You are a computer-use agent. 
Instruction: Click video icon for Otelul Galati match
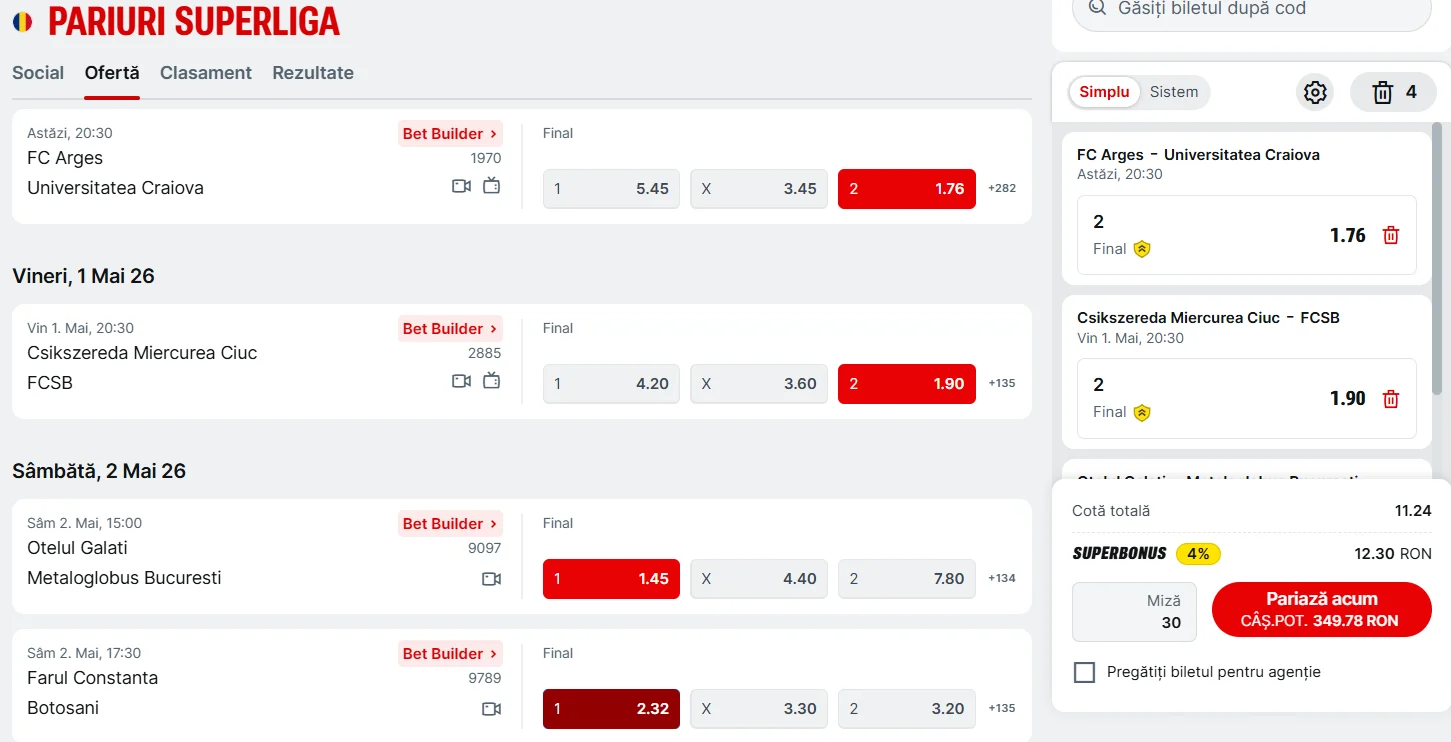coord(491,578)
